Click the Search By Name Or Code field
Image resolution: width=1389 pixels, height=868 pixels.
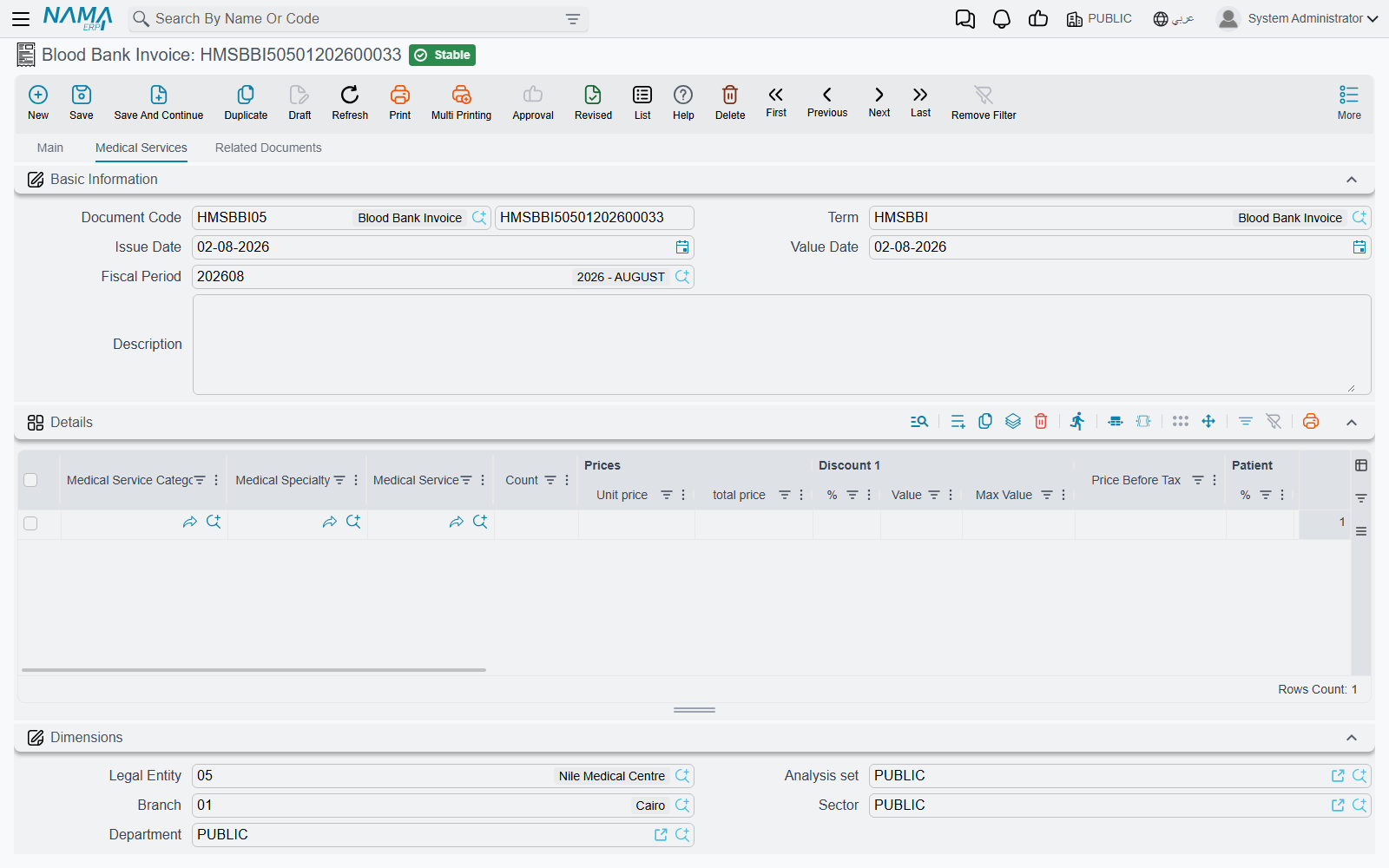(x=356, y=19)
